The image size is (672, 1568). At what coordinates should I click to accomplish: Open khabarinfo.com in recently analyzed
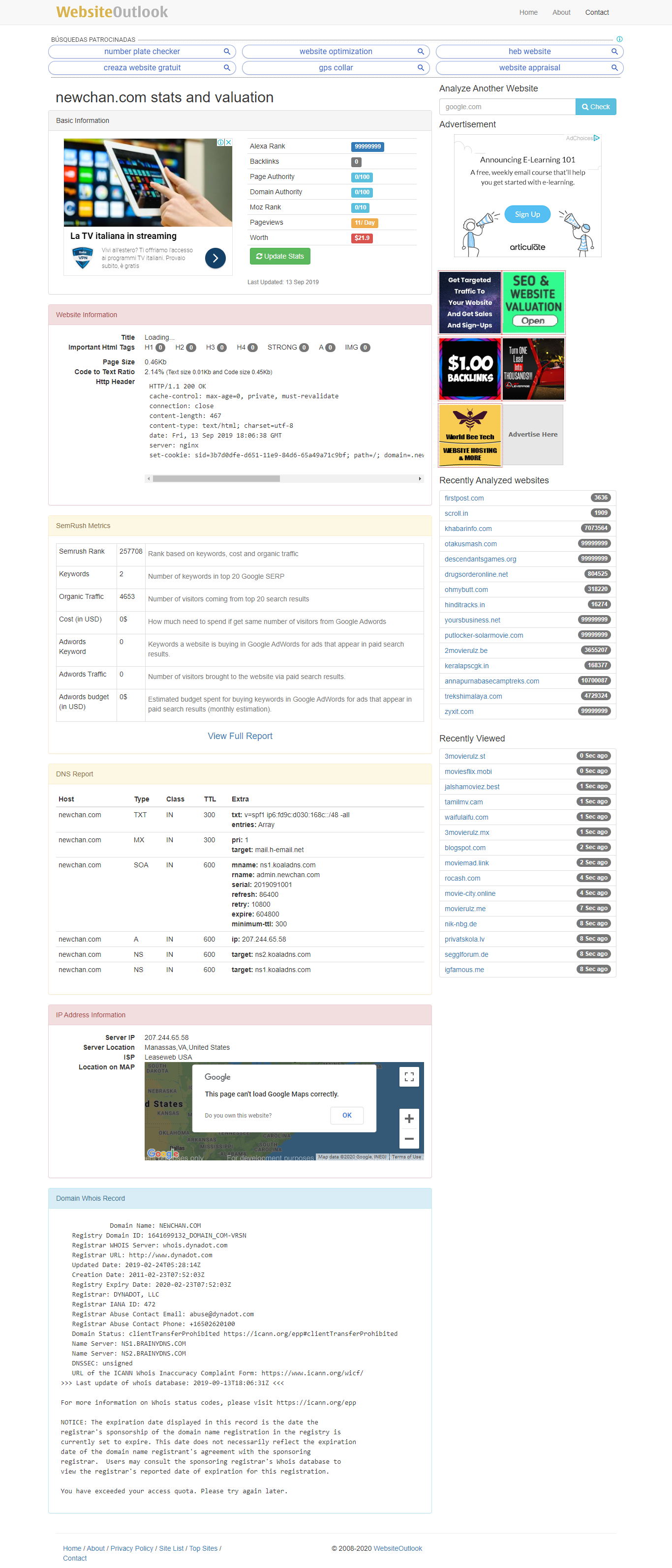click(468, 529)
